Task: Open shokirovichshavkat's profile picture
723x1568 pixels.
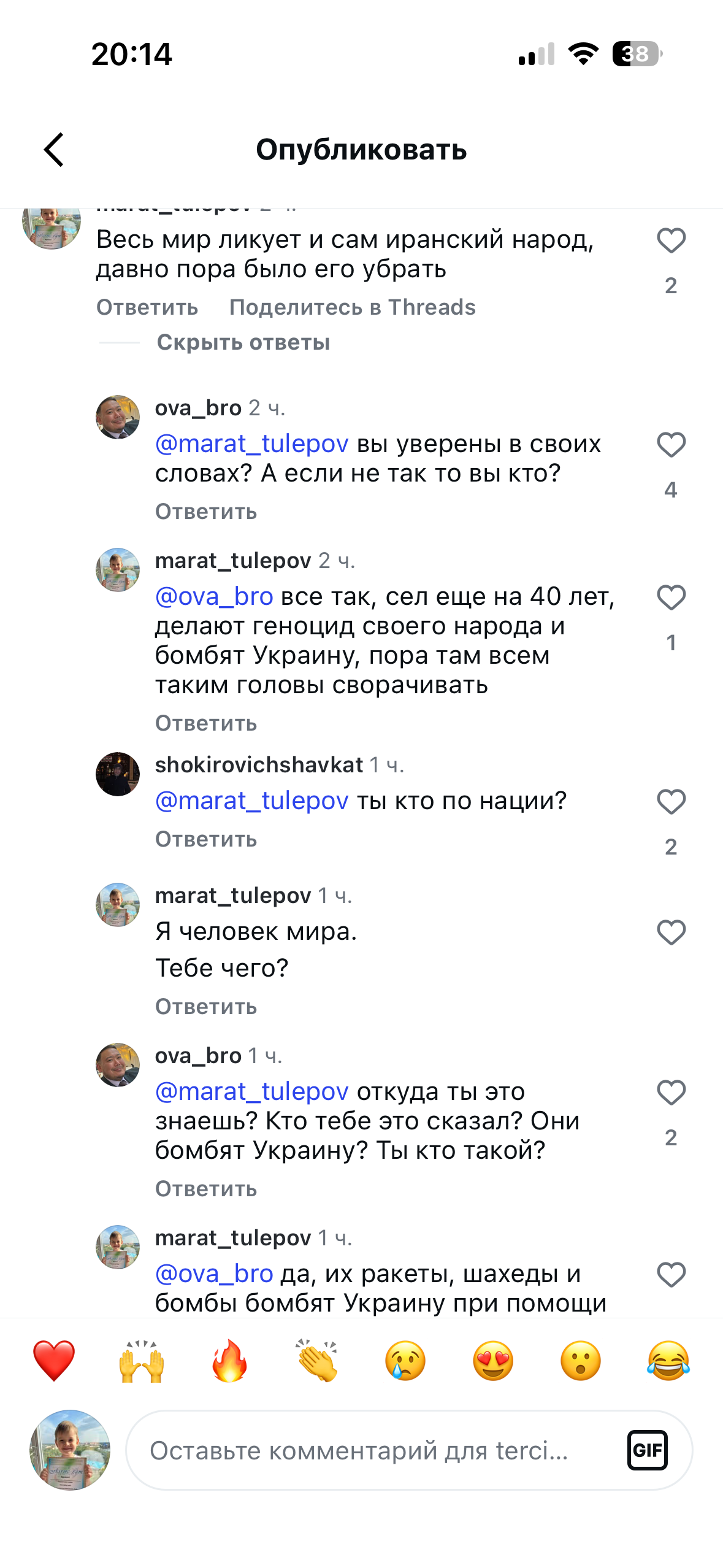Action: coord(118,774)
